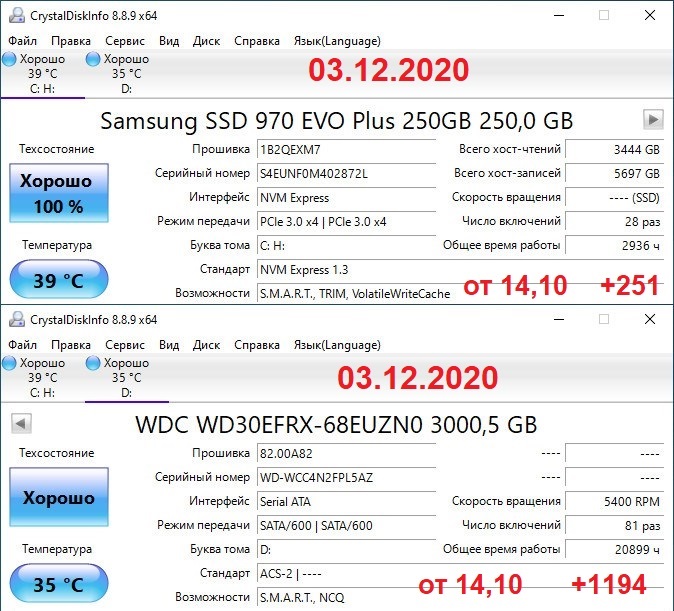Click interface field Serial ATA

pos(346,502)
